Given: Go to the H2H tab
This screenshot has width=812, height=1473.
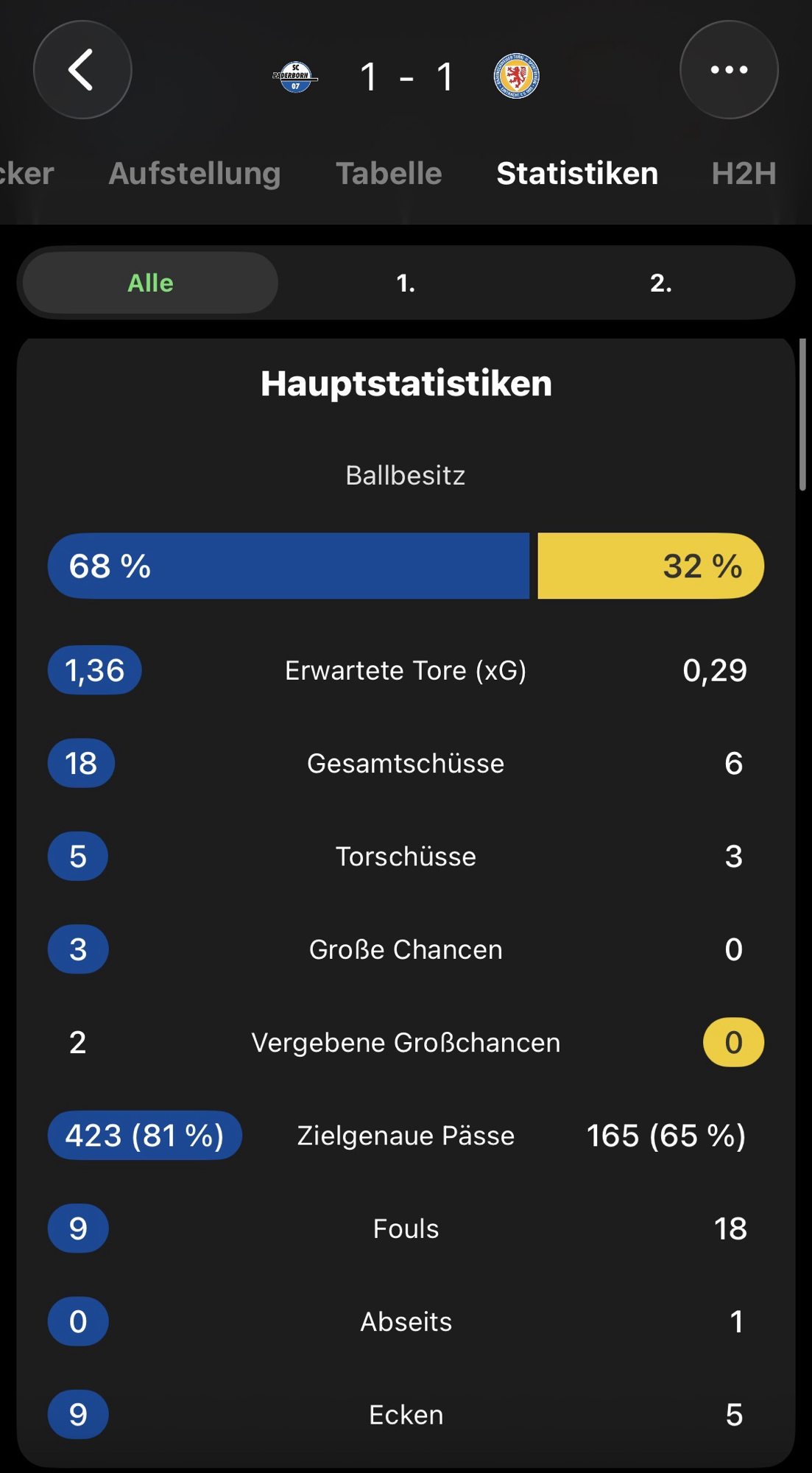Looking at the screenshot, I should (x=744, y=174).
